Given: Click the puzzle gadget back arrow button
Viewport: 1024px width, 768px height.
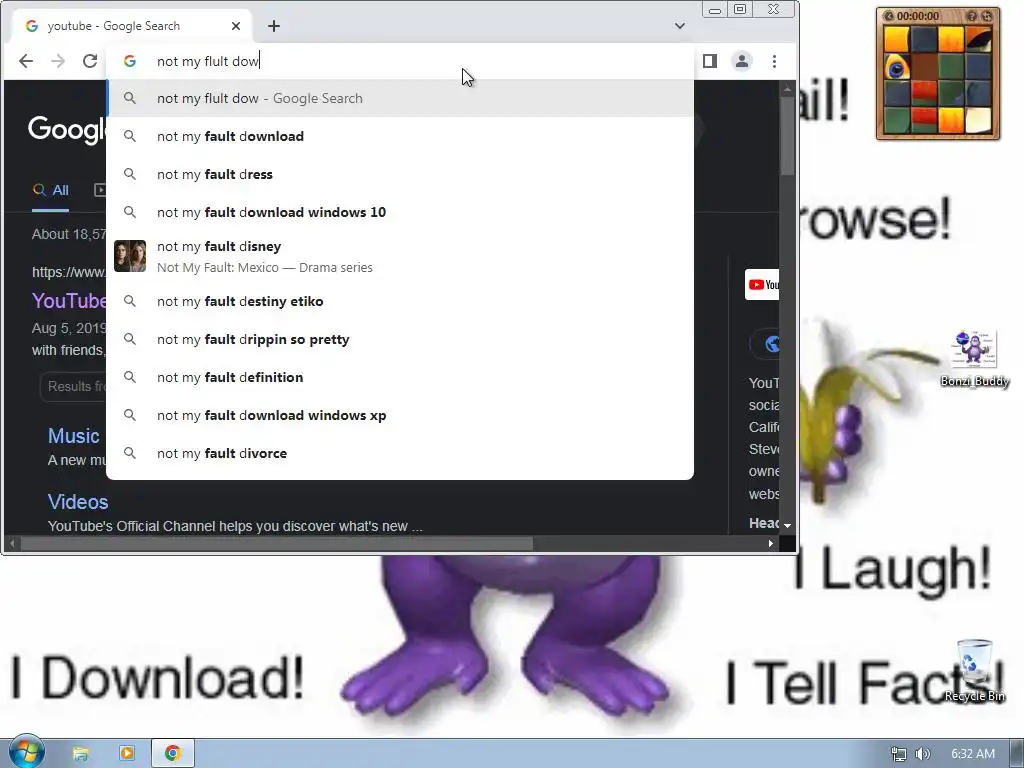Looking at the screenshot, I should [x=889, y=16].
